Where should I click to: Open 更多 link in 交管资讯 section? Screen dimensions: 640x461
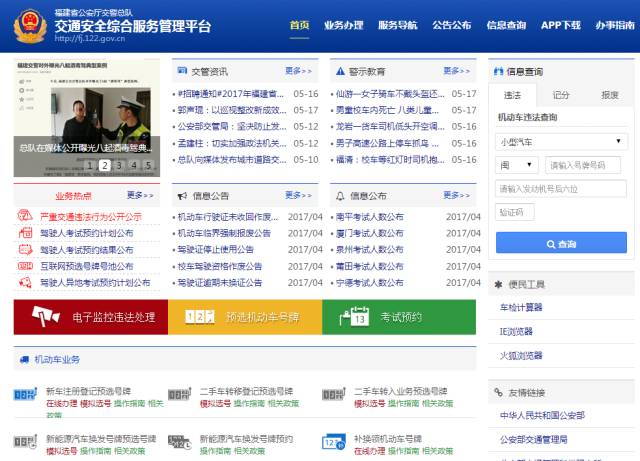pos(298,71)
